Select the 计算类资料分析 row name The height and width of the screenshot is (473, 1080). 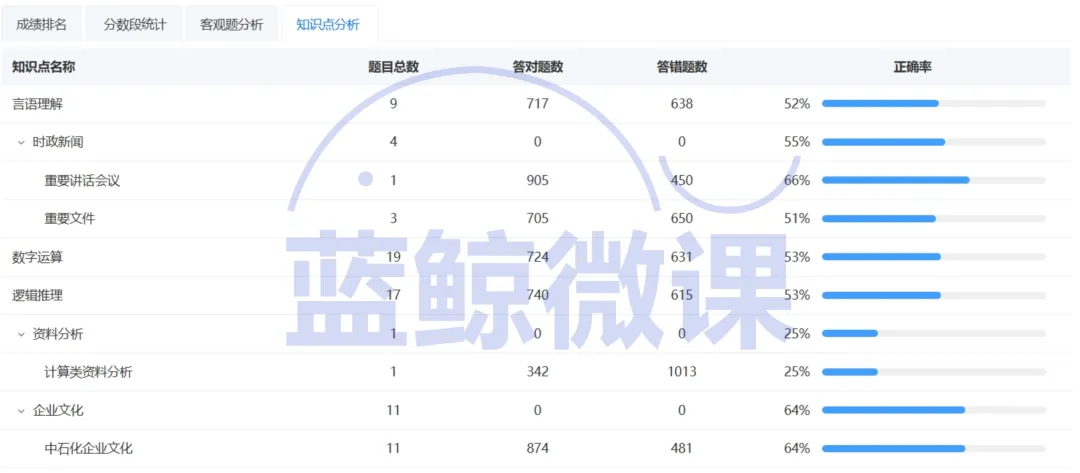88,372
